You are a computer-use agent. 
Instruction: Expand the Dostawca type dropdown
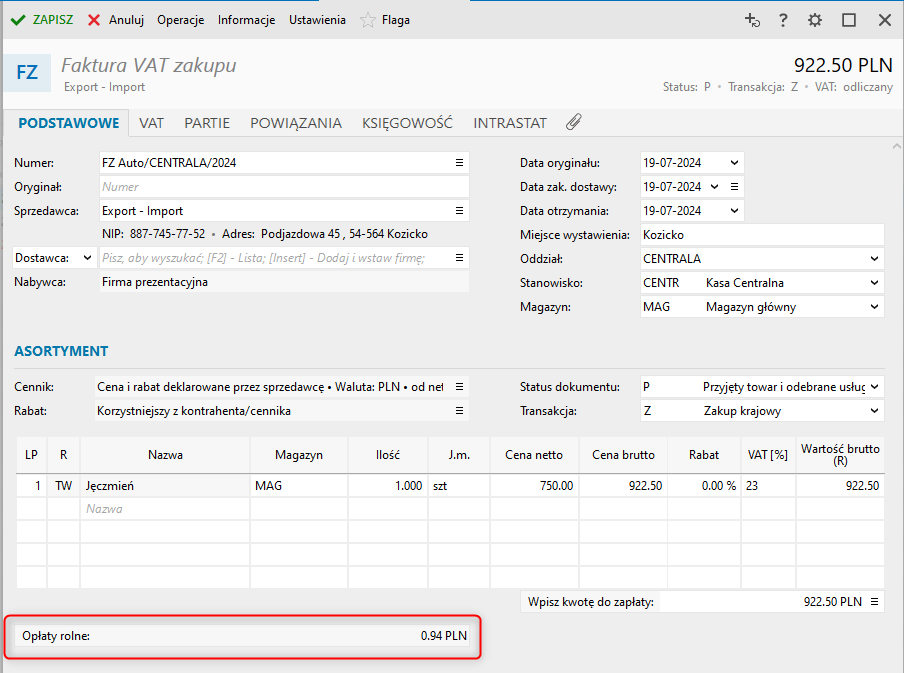86,258
